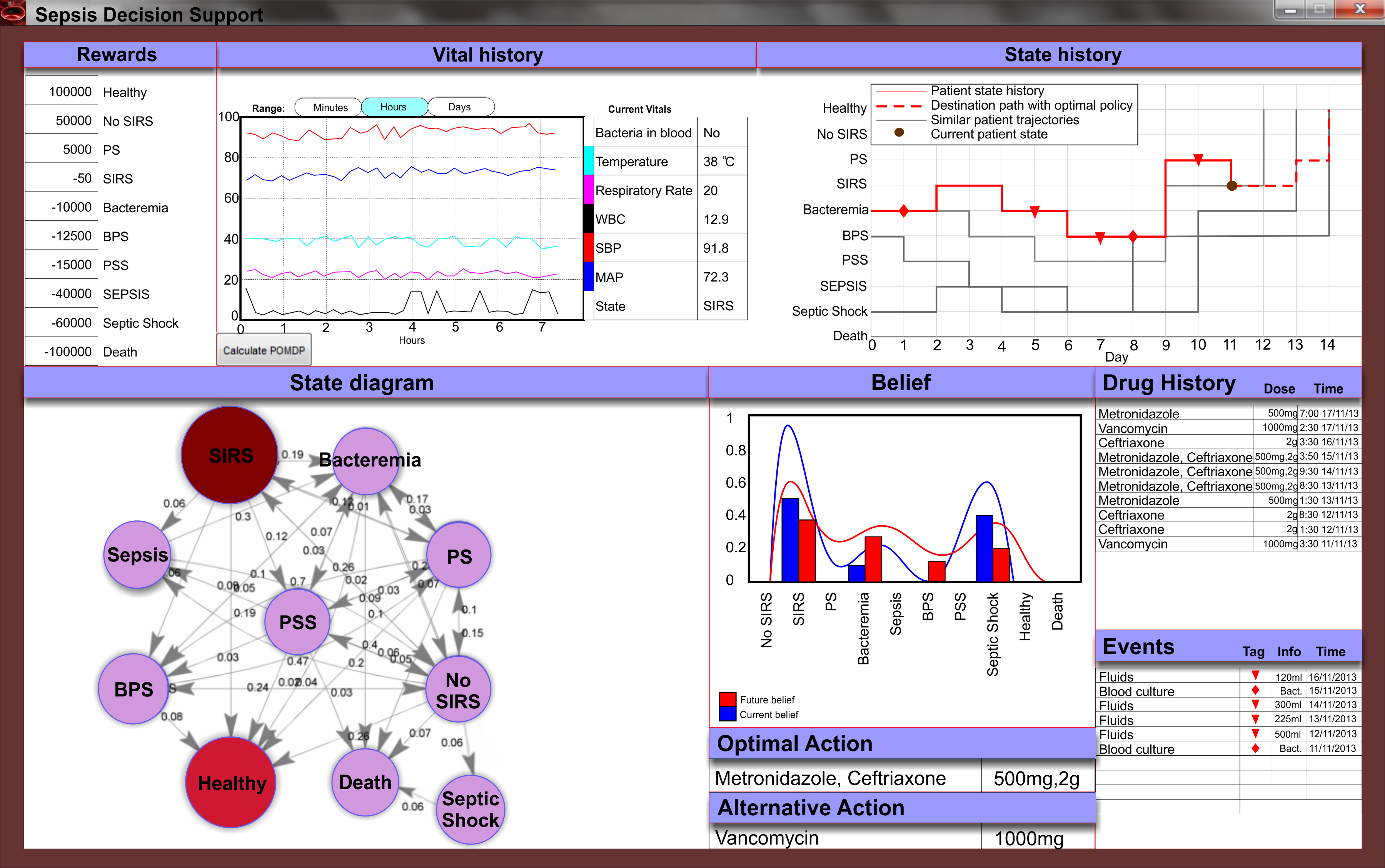Click the Calculate POMDP button
This screenshot has width=1385, height=868.
[x=264, y=350]
